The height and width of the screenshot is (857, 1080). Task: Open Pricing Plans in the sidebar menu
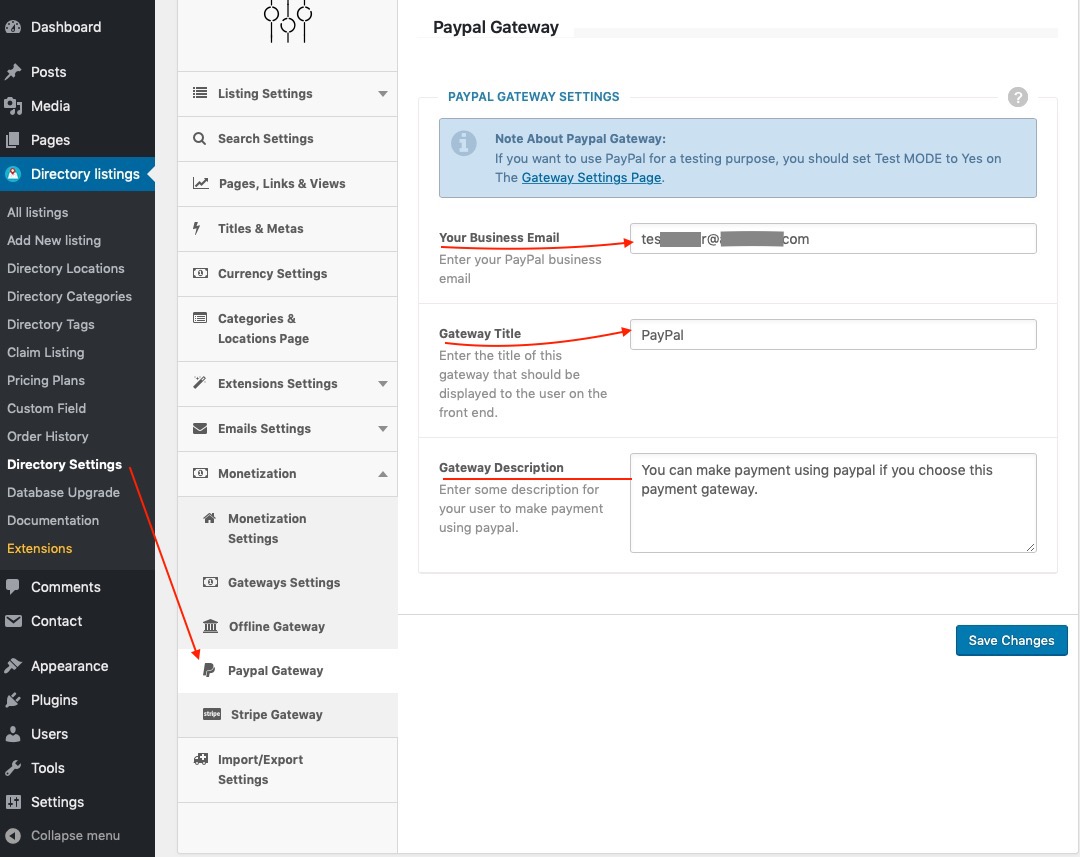click(x=46, y=380)
